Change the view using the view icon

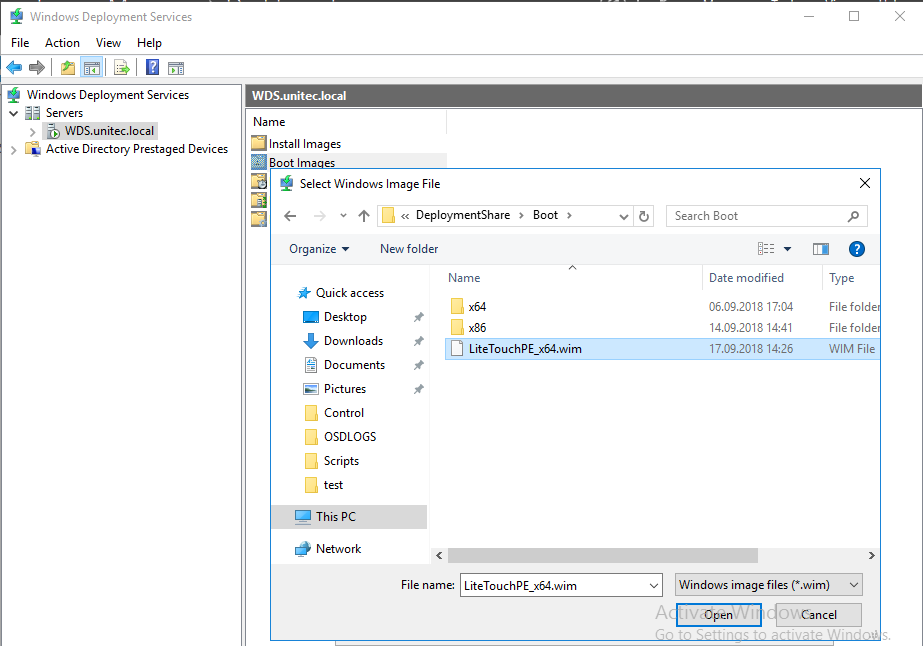[766, 249]
